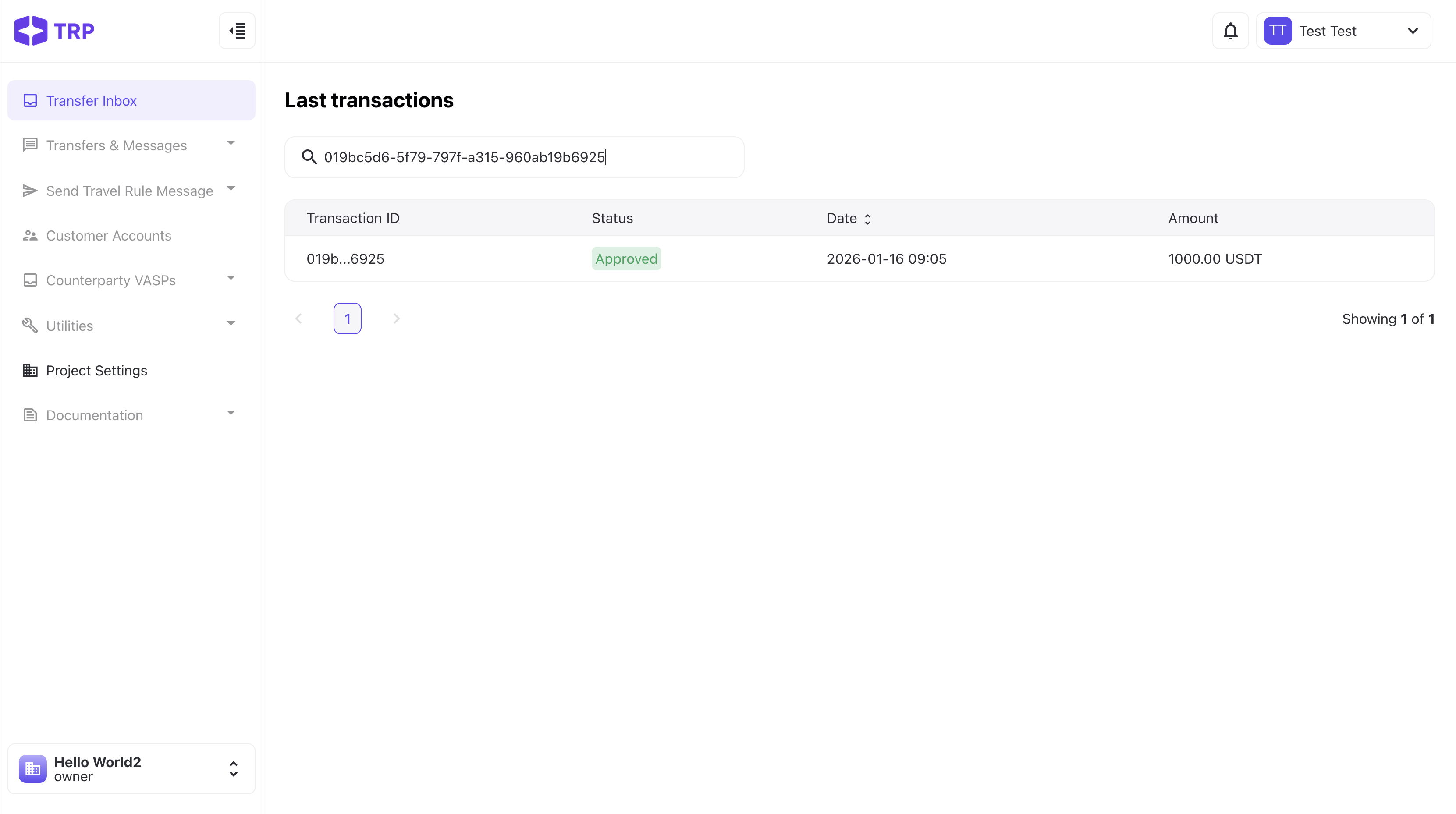Image resolution: width=1456 pixels, height=814 pixels.
Task: Click page 1 pagination button
Action: tap(347, 319)
